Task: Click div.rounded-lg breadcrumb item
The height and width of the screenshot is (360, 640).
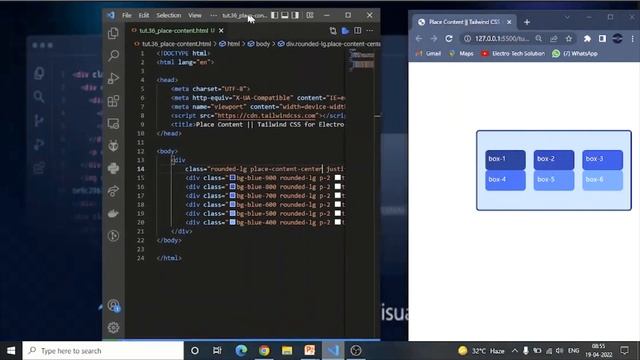Action: tap(333, 44)
